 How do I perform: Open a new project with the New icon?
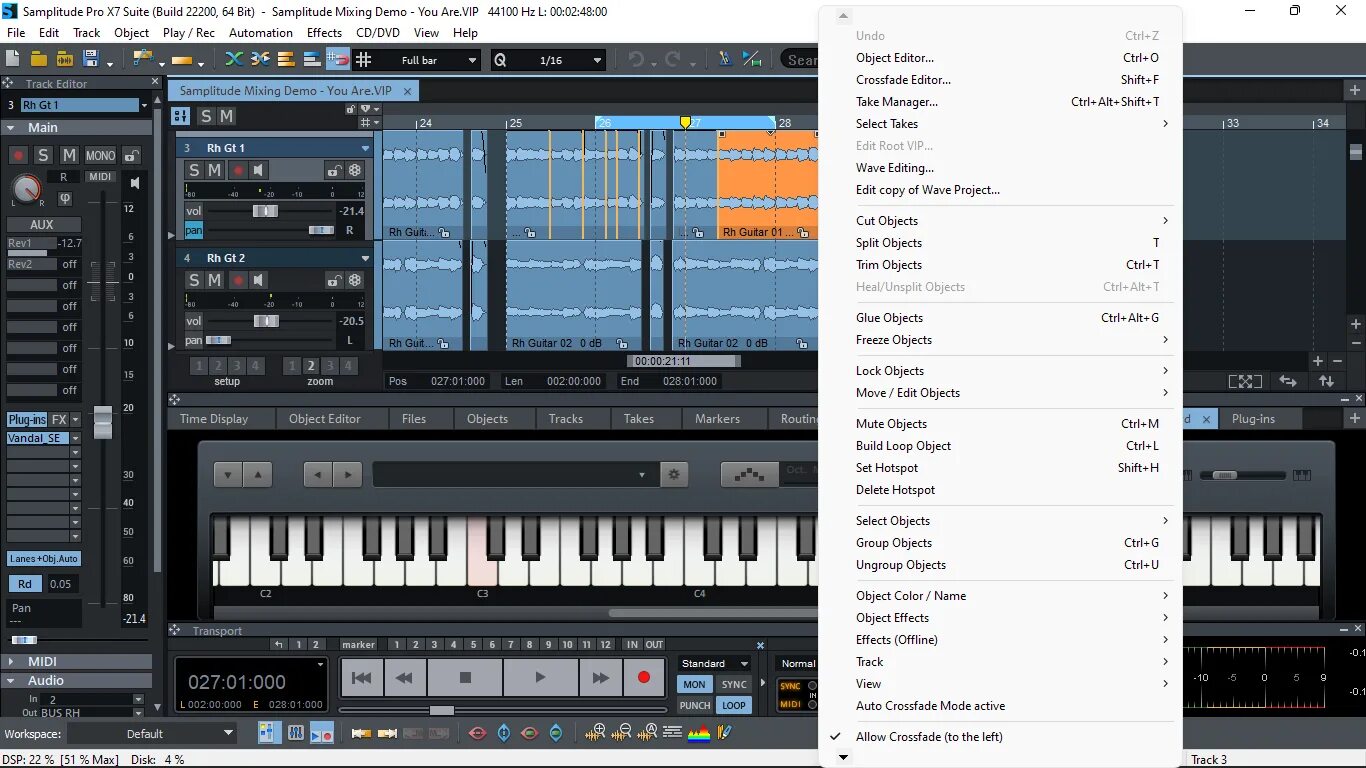pos(12,60)
